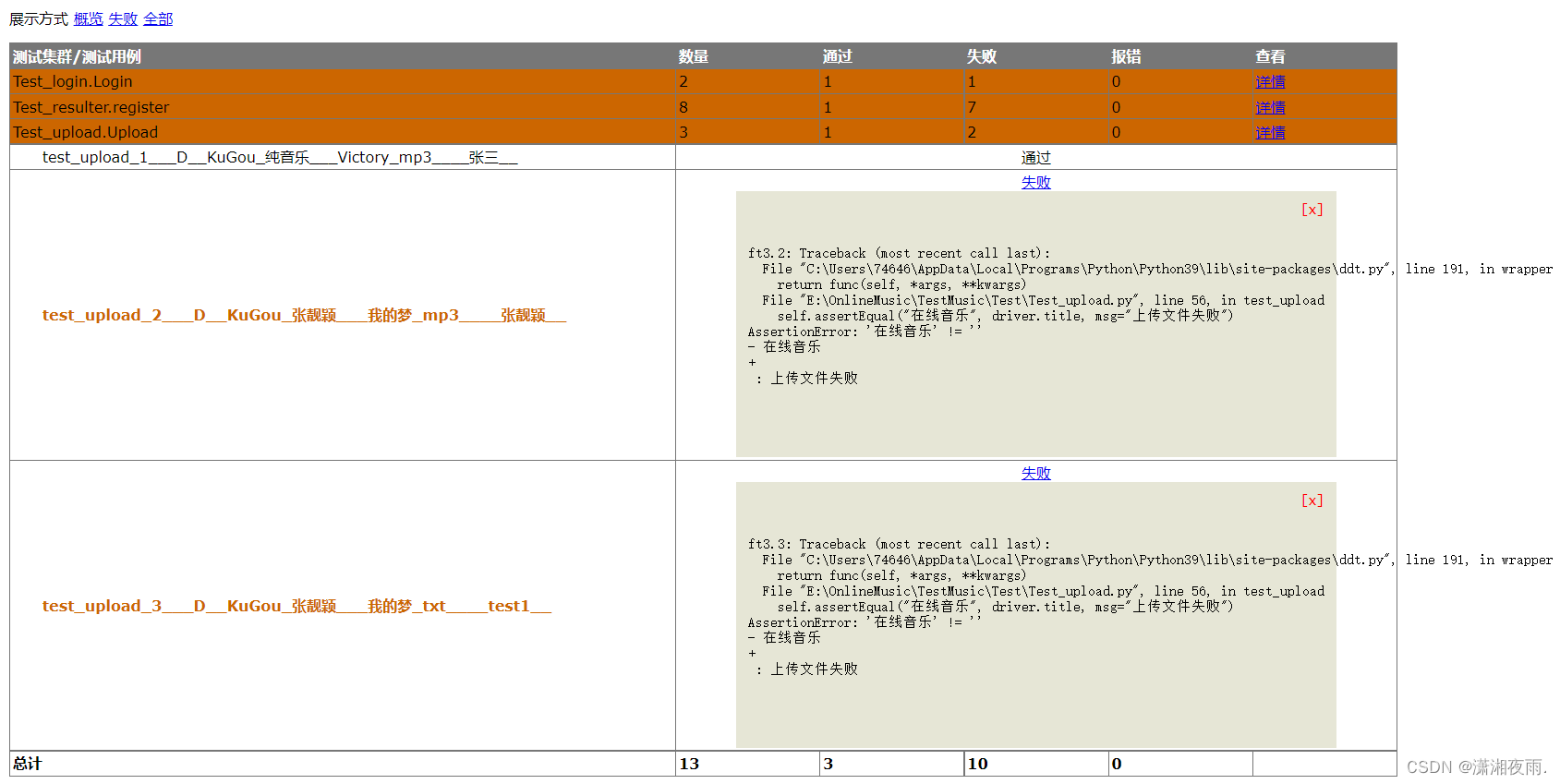
Task: Open the 概览 summary view link
Action: point(88,18)
